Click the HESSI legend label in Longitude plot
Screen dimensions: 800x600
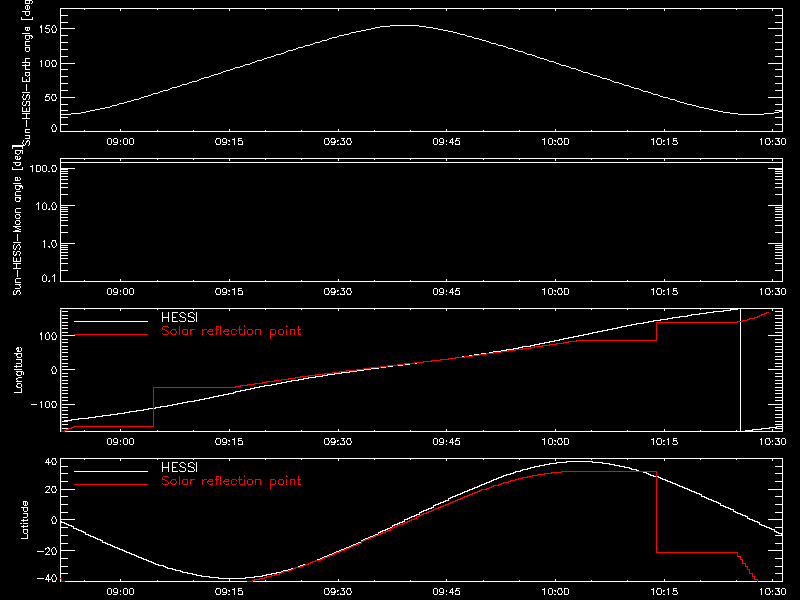click(x=179, y=317)
